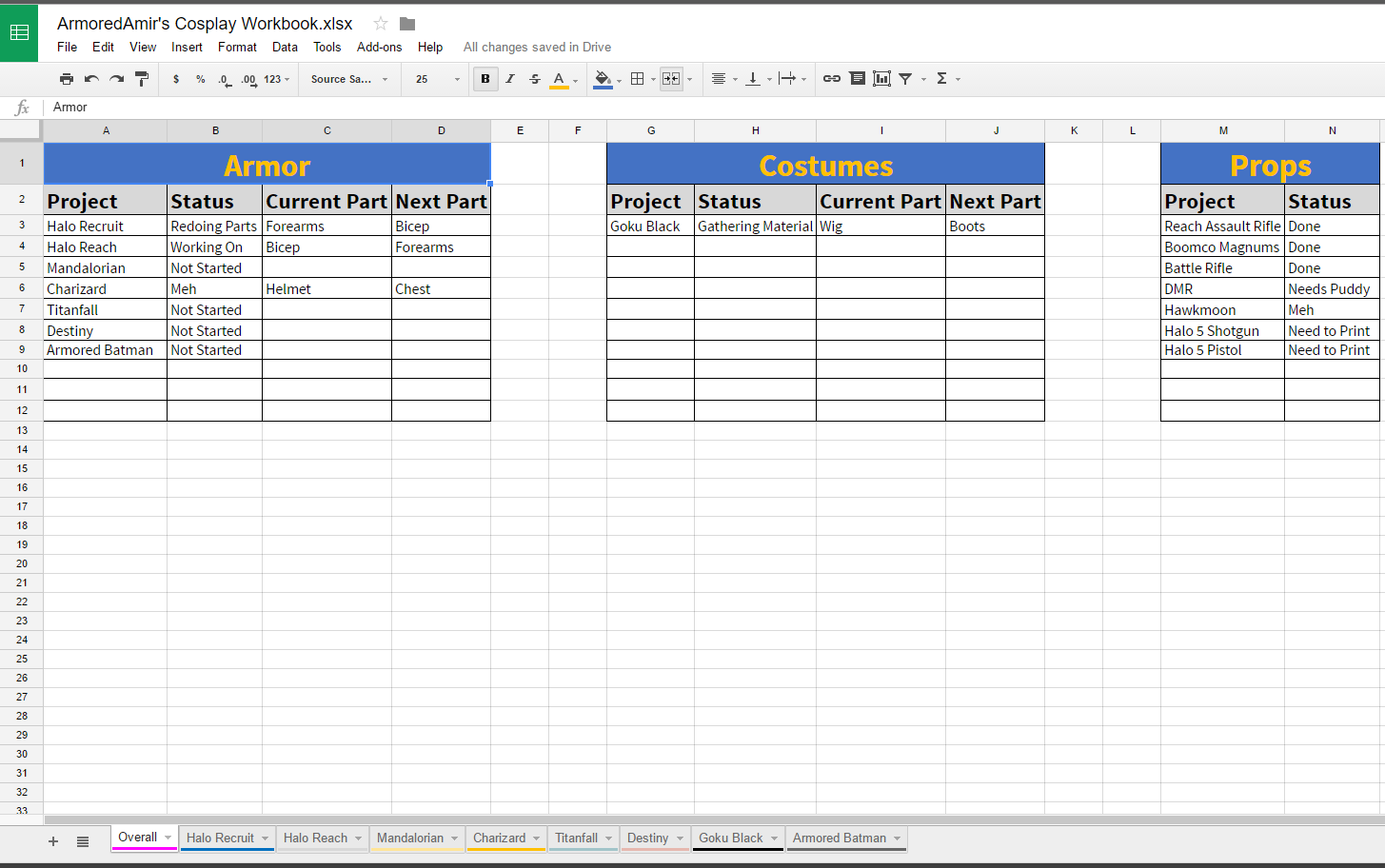The width and height of the screenshot is (1385, 868).
Task: Open the functions sigma button
Action: 941,79
